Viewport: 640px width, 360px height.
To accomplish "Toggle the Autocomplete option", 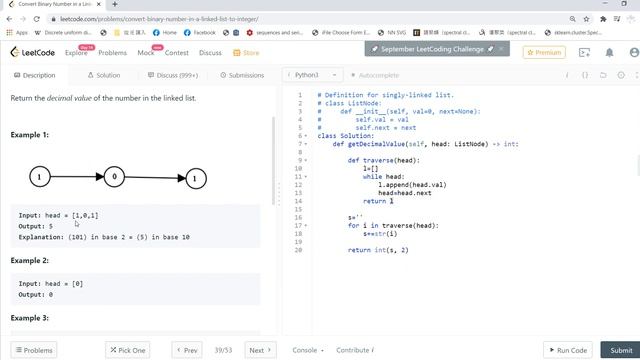I will coord(375,75).
